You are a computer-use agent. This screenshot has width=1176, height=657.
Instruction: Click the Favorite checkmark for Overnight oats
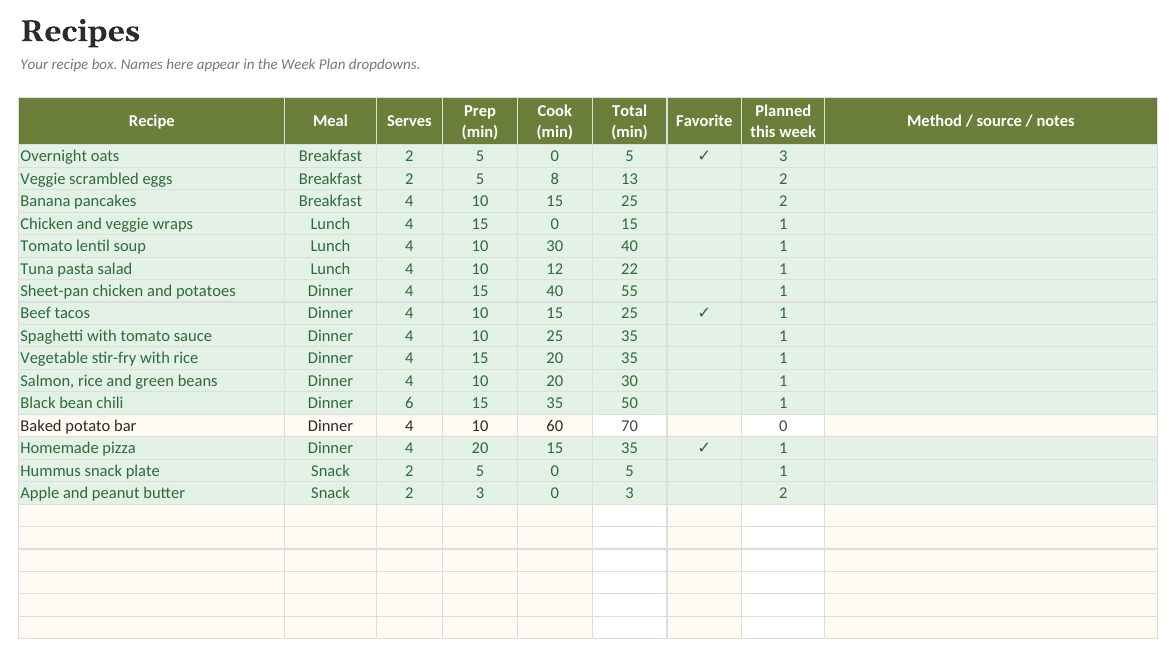pos(704,156)
